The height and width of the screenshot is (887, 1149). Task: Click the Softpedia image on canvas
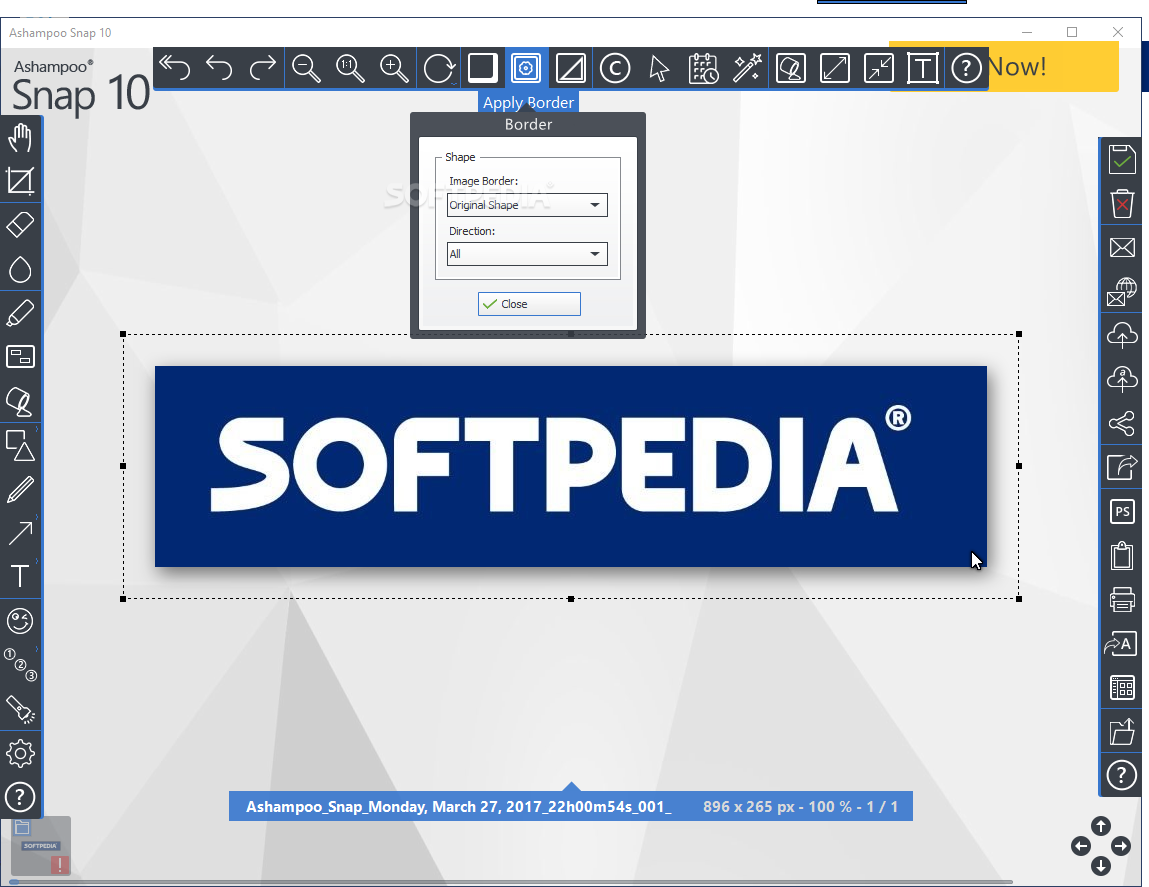[571, 466]
